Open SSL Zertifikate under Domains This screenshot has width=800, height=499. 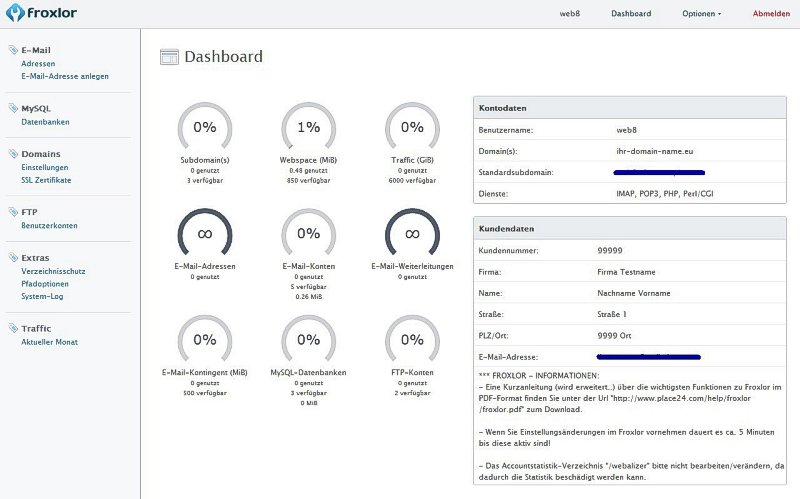pyautogui.click(x=46, y=180)
